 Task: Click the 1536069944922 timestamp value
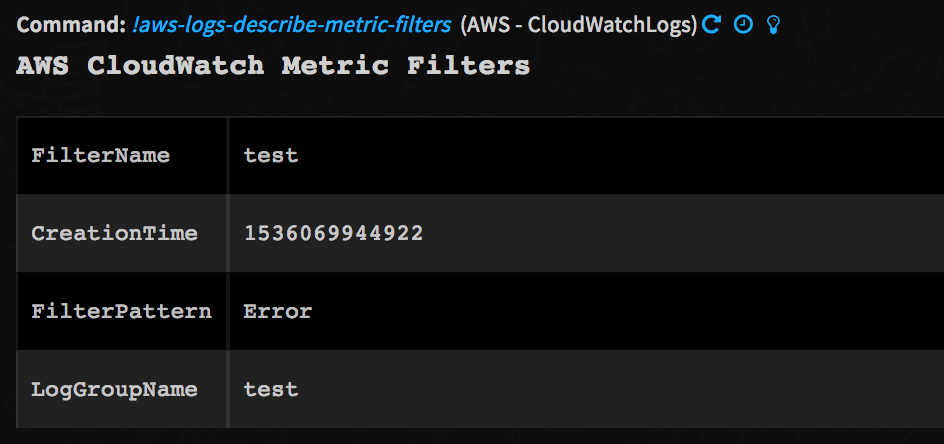click(x=333, y=234)
